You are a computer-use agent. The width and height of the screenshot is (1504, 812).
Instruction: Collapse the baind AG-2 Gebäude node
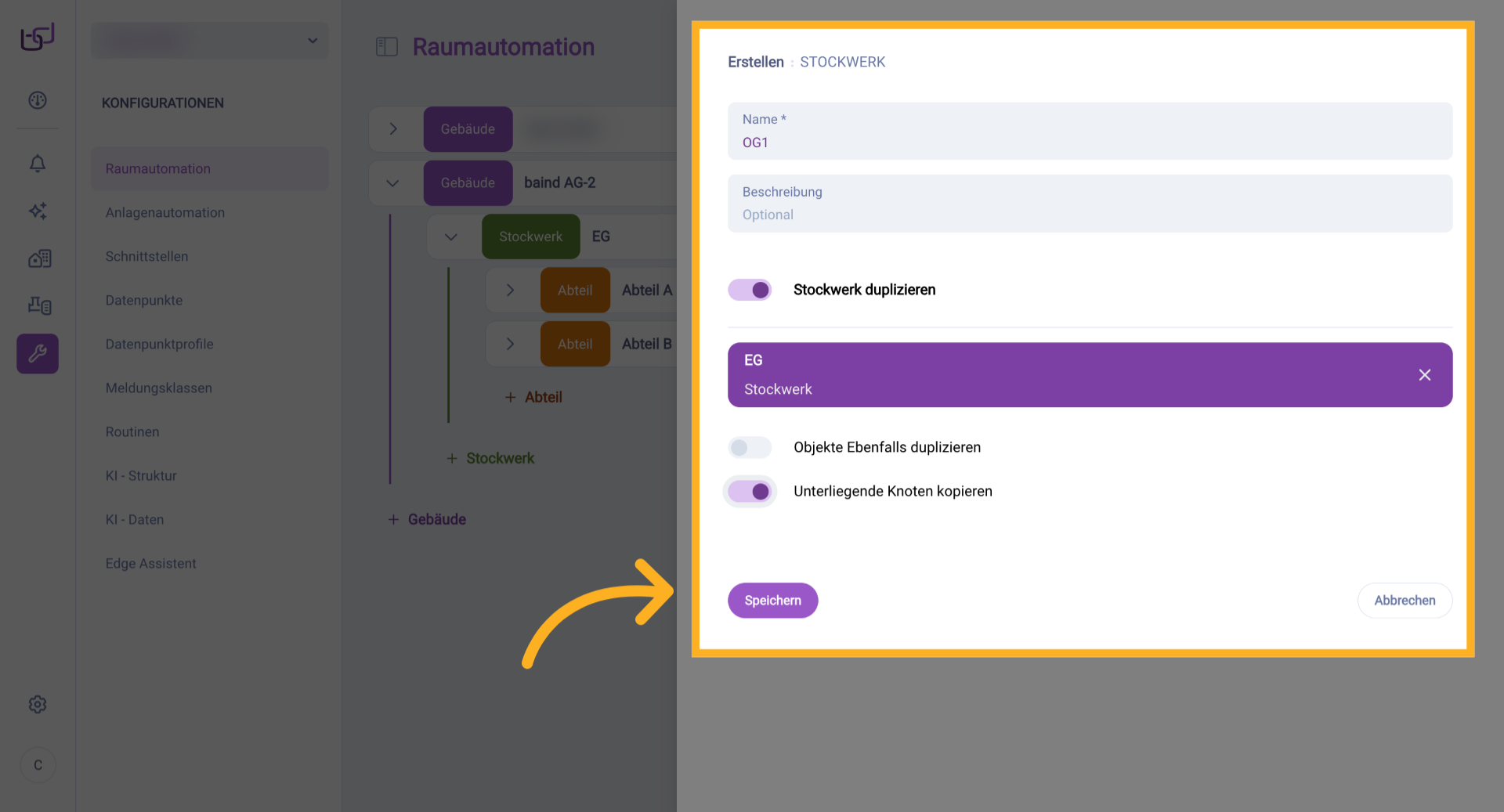(393, 183)
